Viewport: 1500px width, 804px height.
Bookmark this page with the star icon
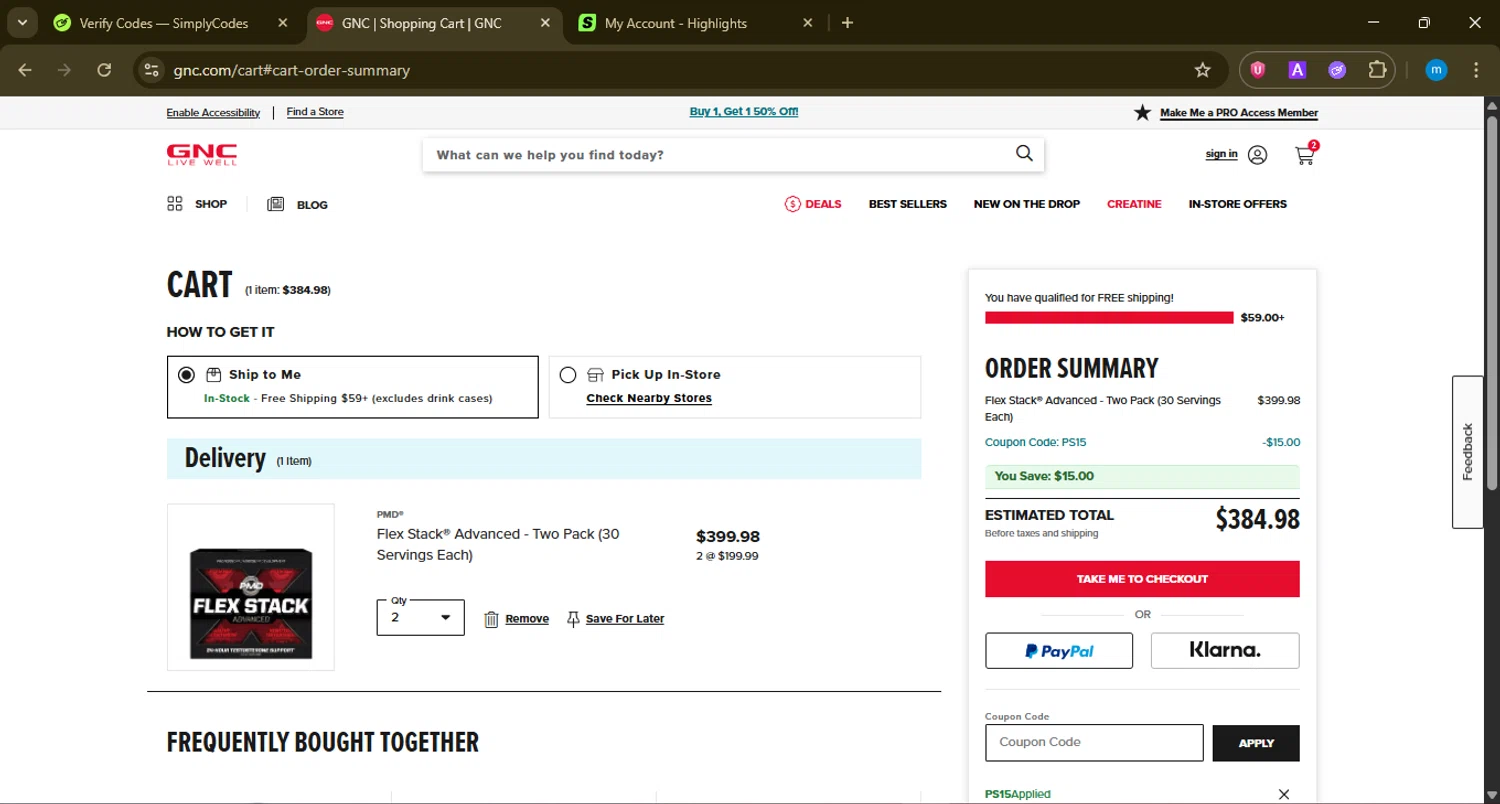click(1203, 70)
